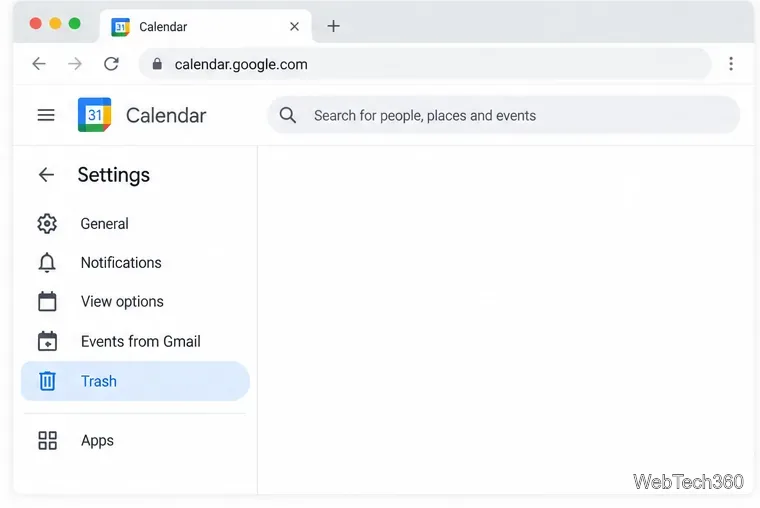
Task: Select the Trash menu item
Action: coord(135,381)
